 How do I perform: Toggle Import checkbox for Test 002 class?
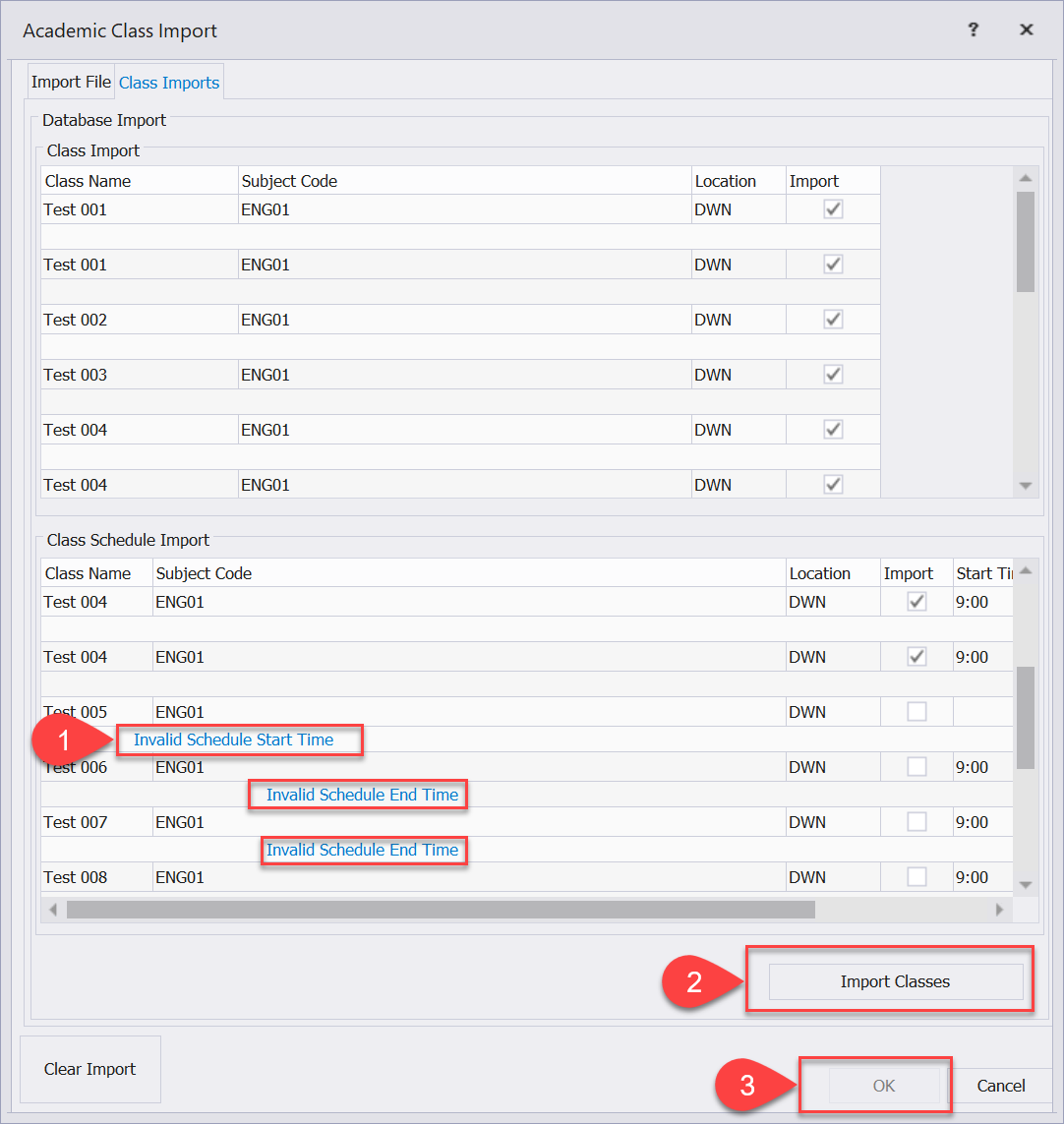[x=833, y=320]
